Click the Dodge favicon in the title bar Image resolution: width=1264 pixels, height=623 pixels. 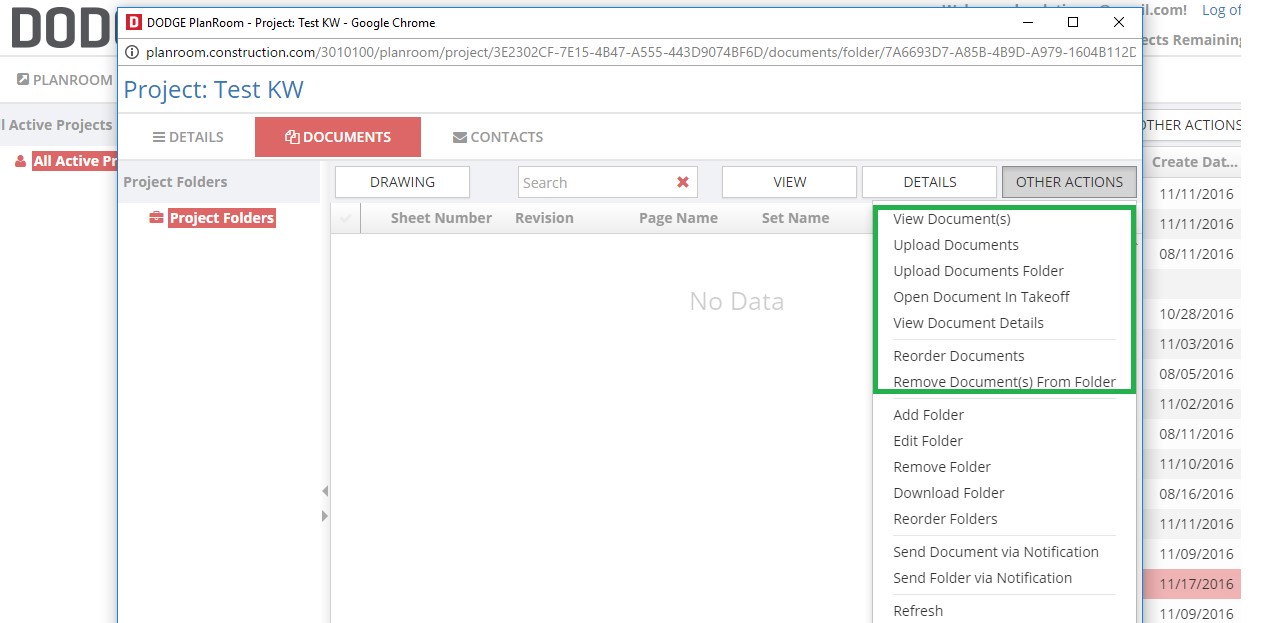pos(134,22)
